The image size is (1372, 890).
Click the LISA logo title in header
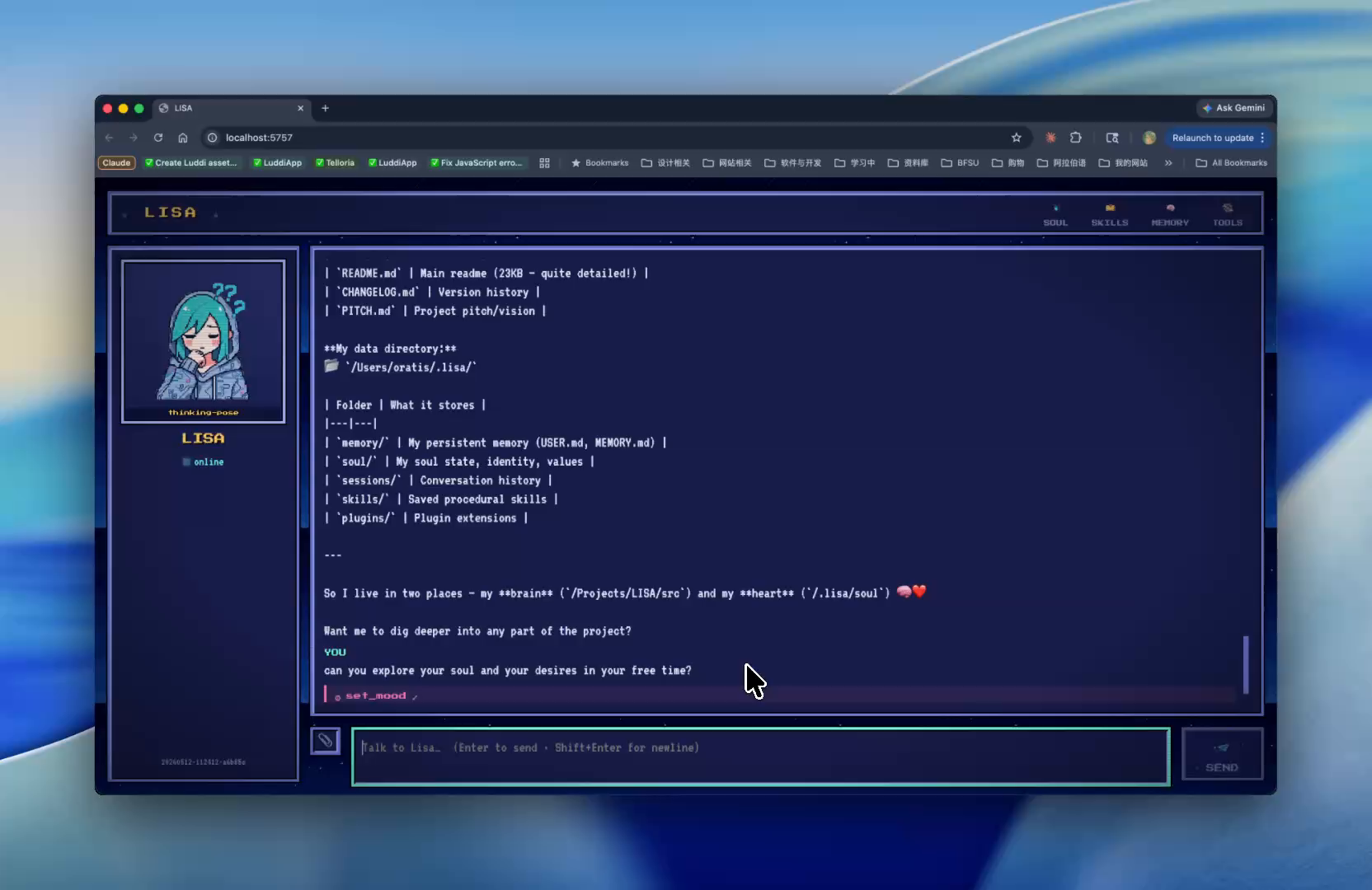coord(171,213)
